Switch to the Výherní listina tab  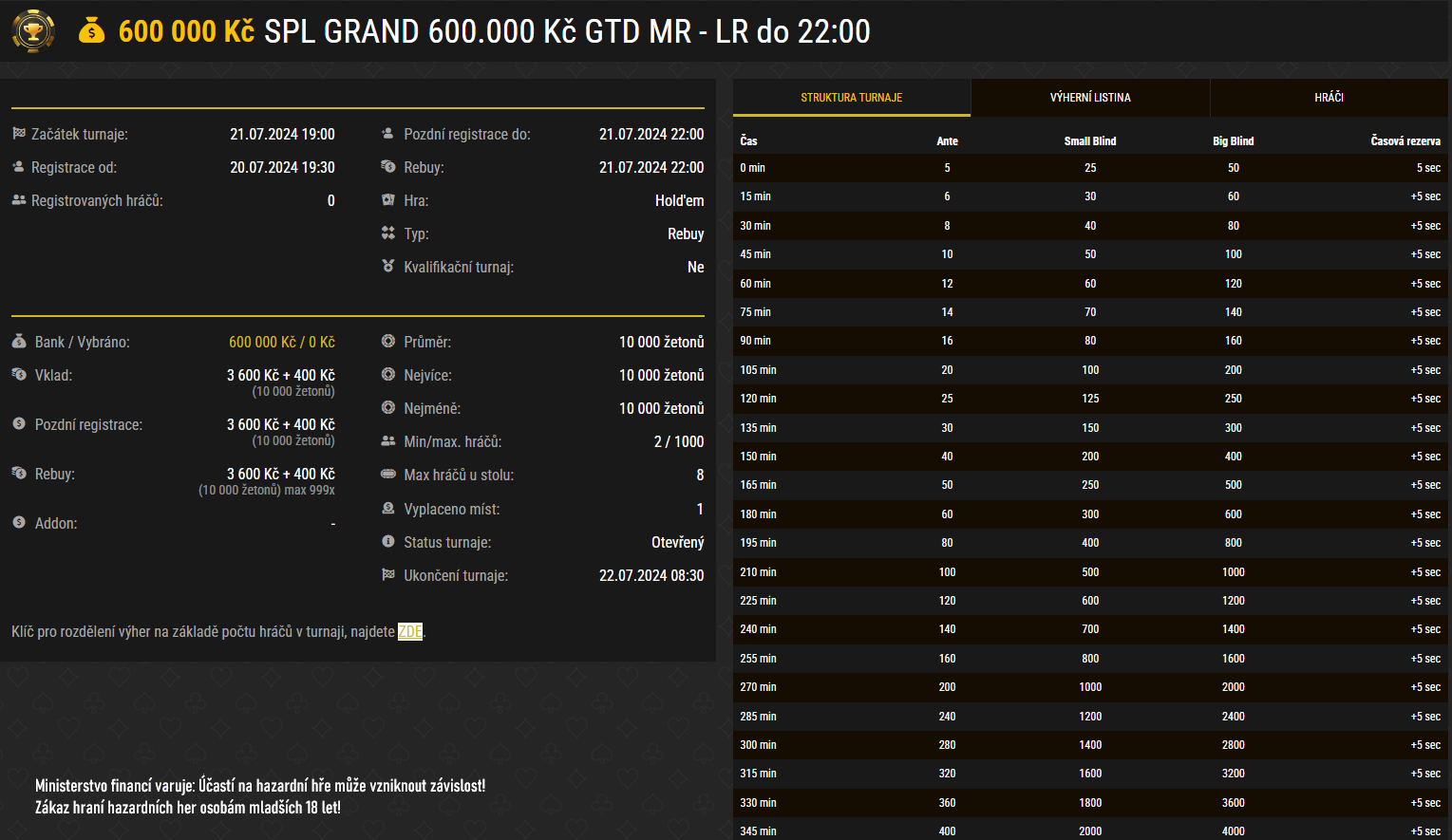tap(1090, 97)
